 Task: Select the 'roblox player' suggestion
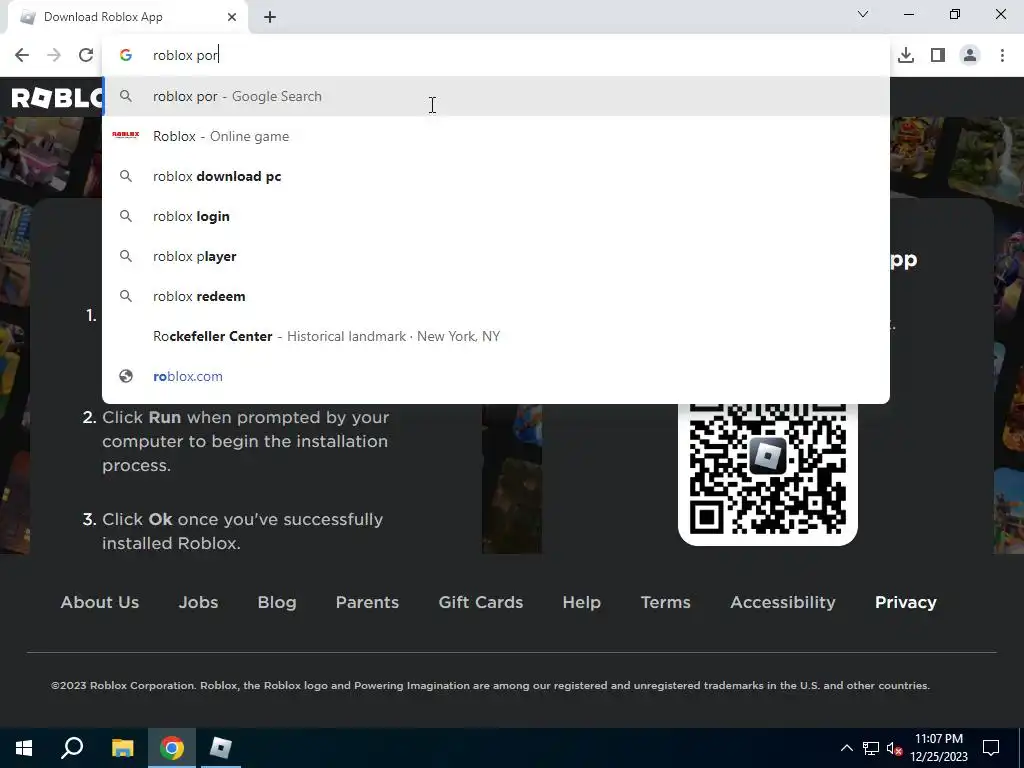tap(496, 256)
